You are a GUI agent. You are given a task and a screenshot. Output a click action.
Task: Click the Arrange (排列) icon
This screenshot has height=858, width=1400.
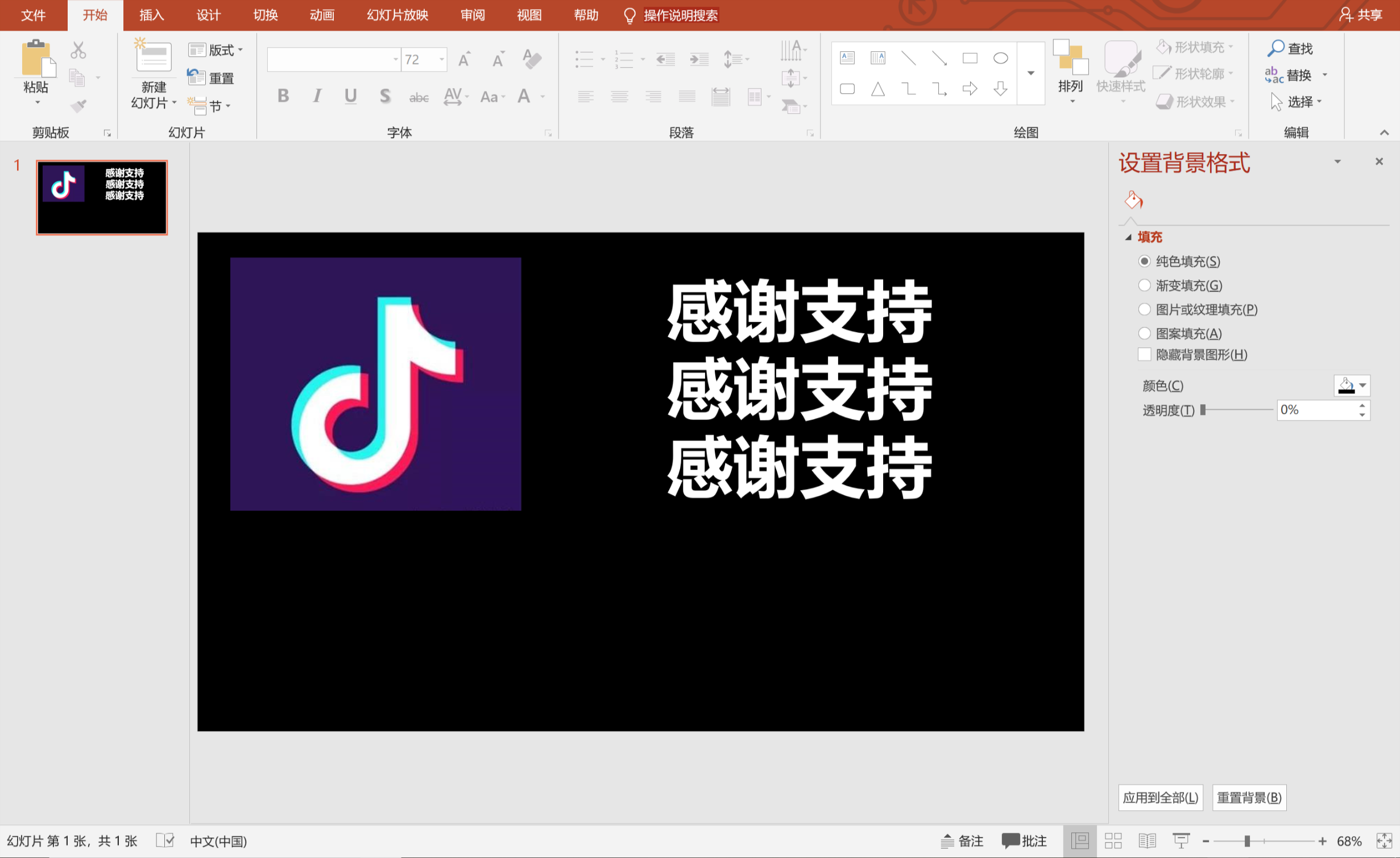click(x=1070, y=57)
